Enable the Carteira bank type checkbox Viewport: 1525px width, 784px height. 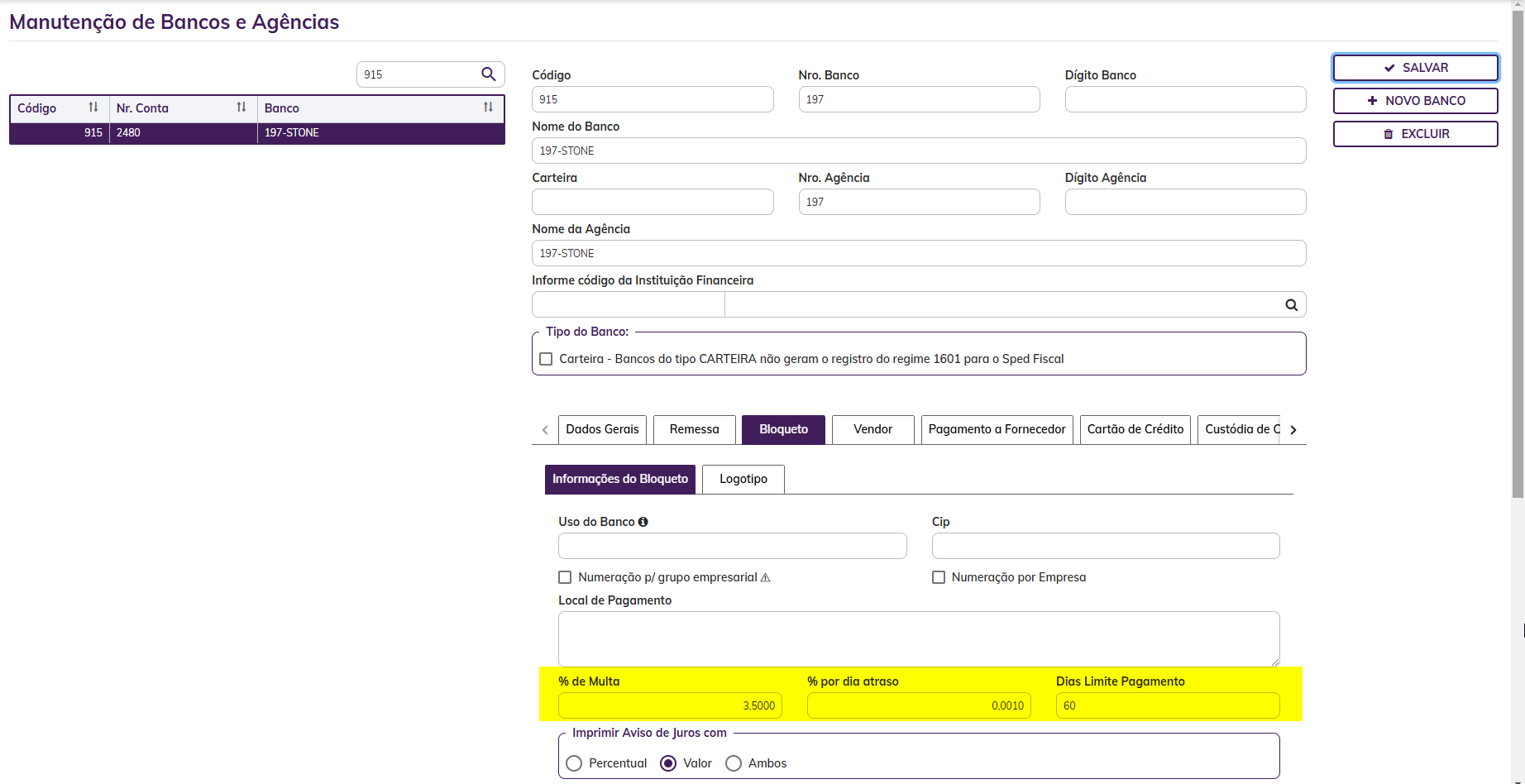coord(546,359)
